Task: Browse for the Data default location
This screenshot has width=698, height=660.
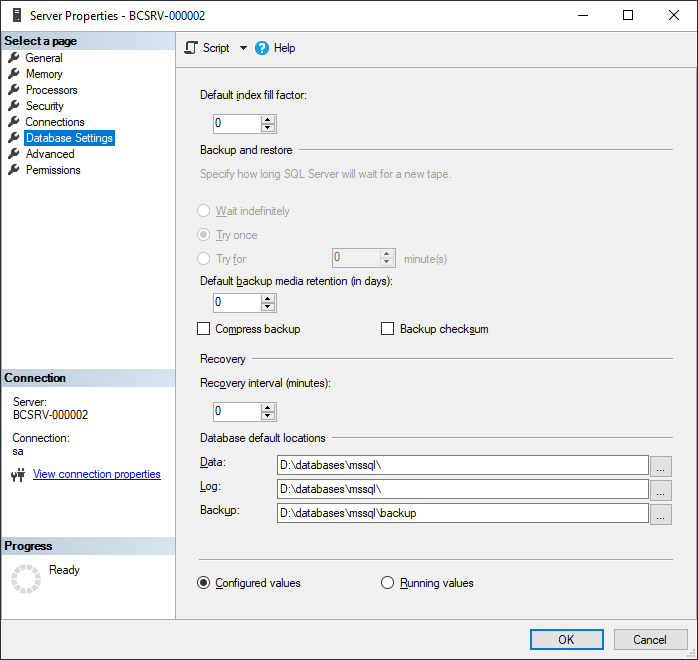Action: (661, 466)
